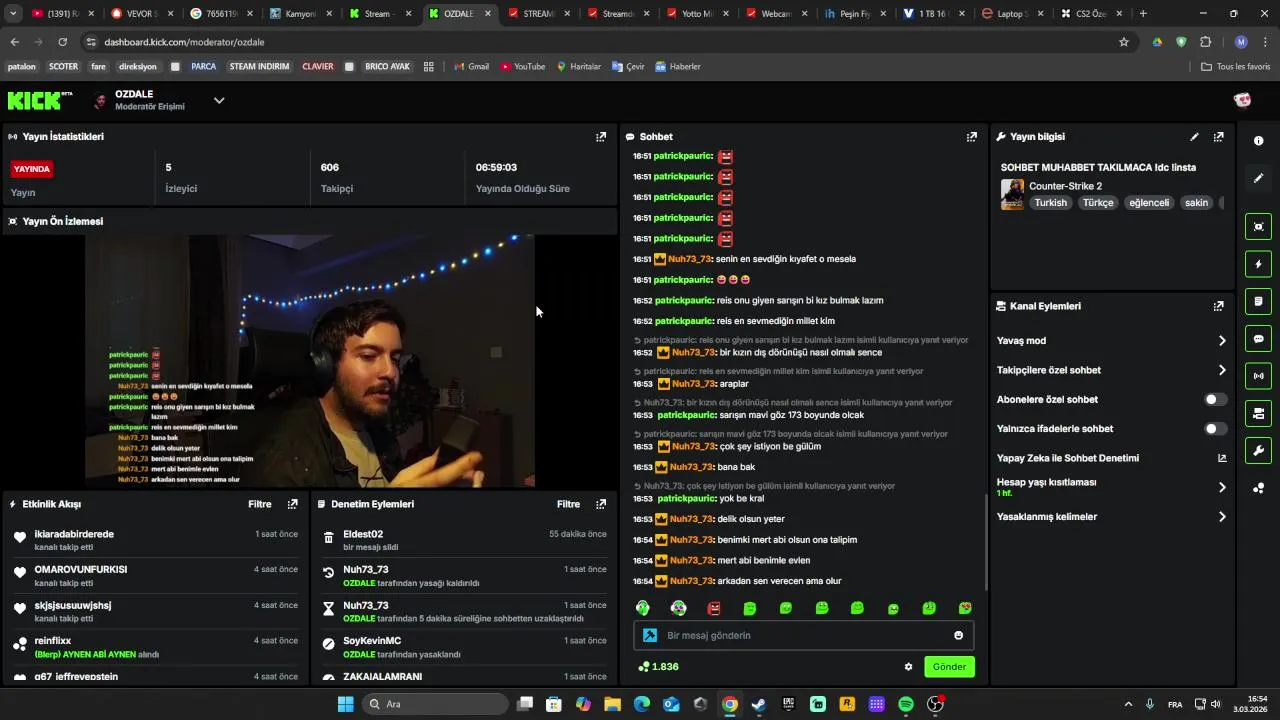Insert the heart-eyes emote at row end
Viewport: 1280px width, 720px height.
(965, 608)
